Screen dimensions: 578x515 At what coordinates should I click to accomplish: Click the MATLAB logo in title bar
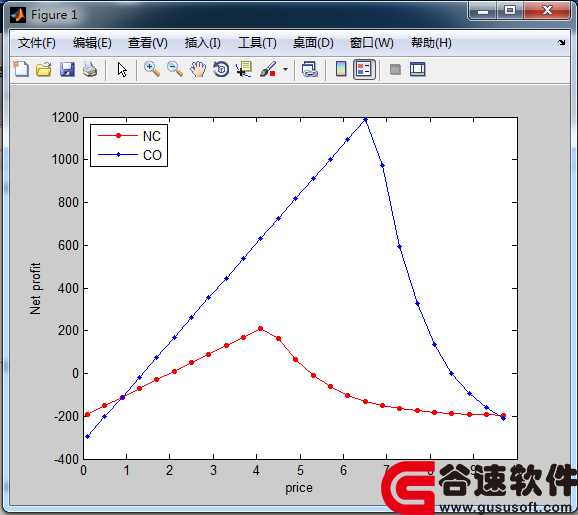click(18, 15)
